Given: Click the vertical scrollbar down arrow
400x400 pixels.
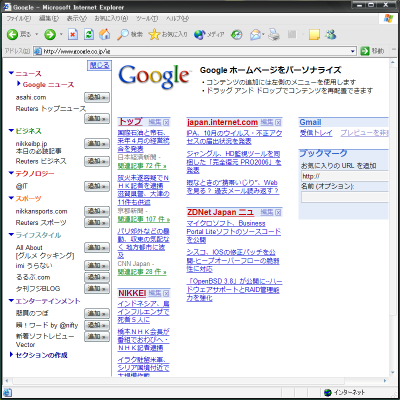Looking at the screenshot, I should click(393, 373).
